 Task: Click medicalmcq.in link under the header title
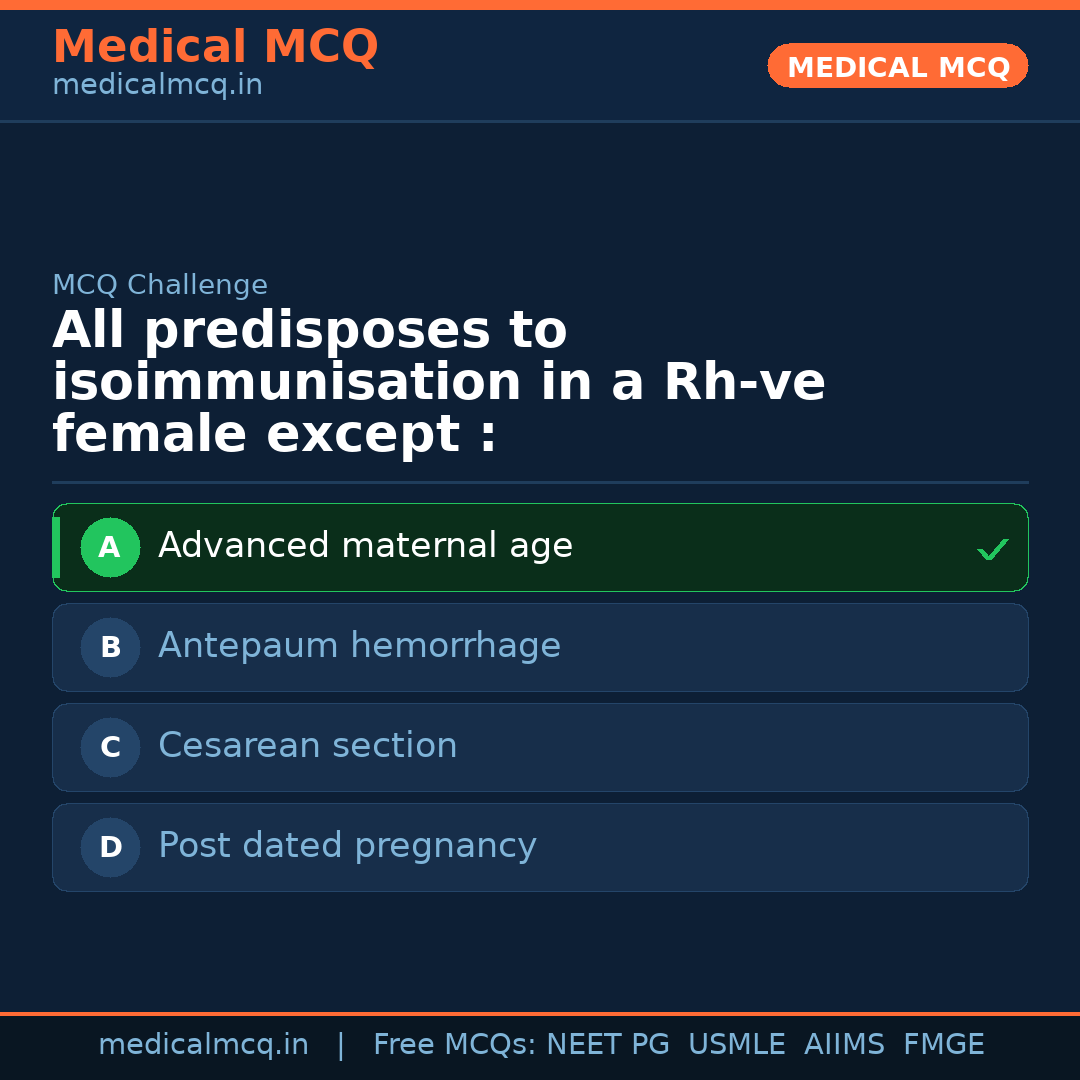(157, 86)
